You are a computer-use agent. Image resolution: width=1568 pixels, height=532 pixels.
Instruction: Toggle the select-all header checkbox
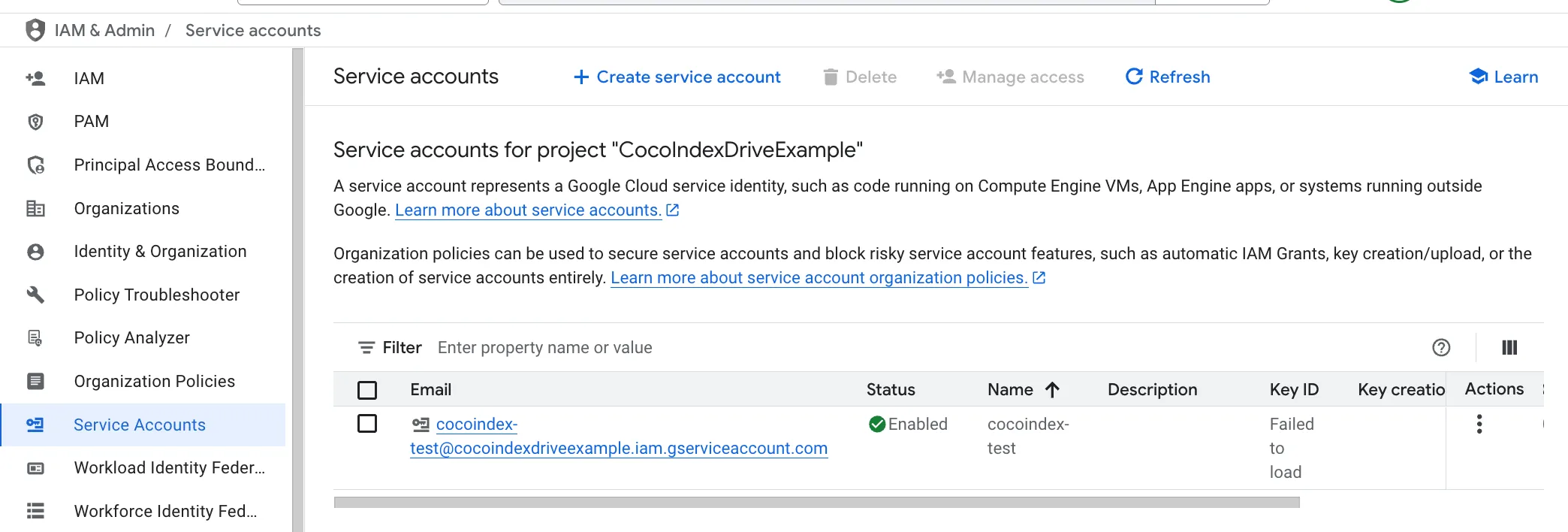point(367,390)
